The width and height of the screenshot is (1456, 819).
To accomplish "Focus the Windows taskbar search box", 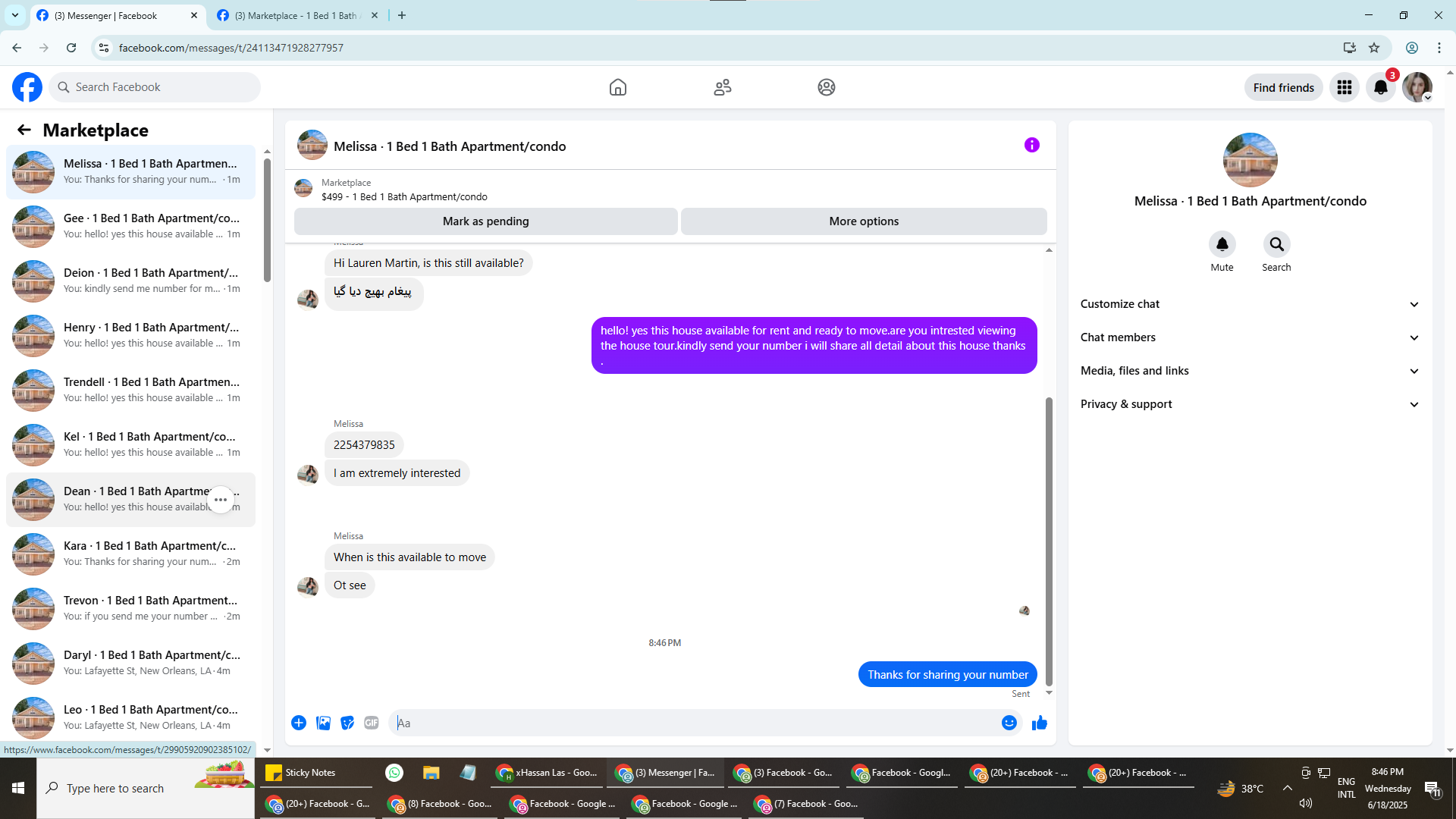I will tap(146, 789).
